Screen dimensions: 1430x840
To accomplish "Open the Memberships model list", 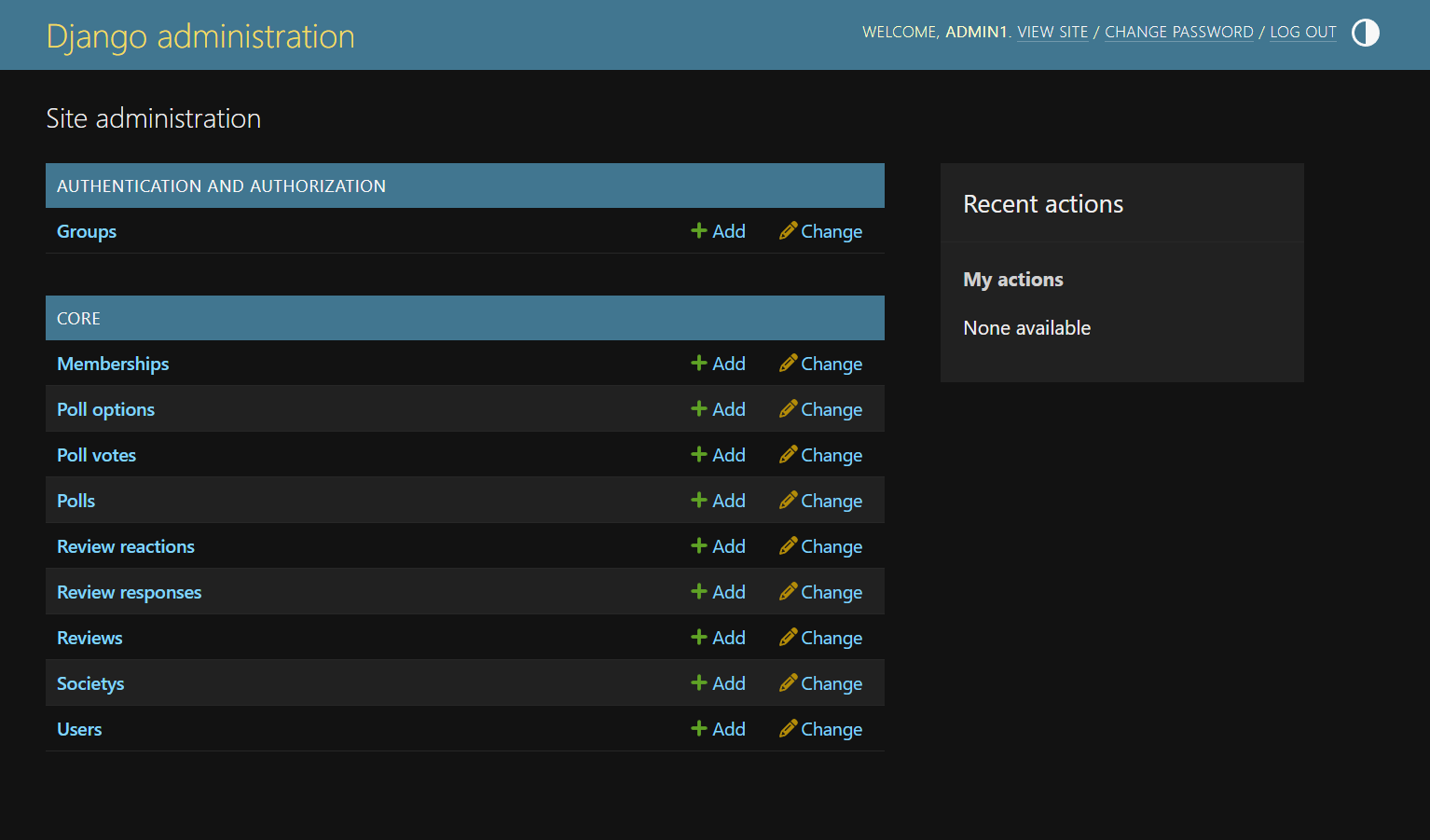I will coord(113,364).
